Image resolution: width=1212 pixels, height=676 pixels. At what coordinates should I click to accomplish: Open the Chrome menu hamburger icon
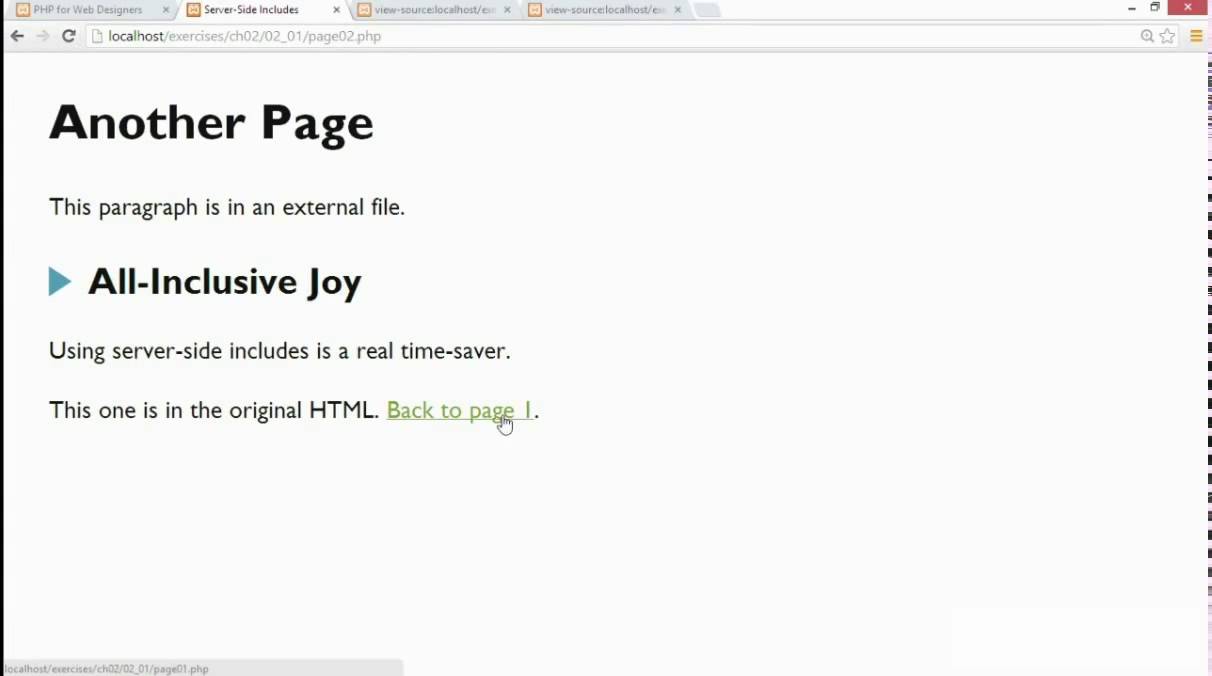click(1196, 36)
